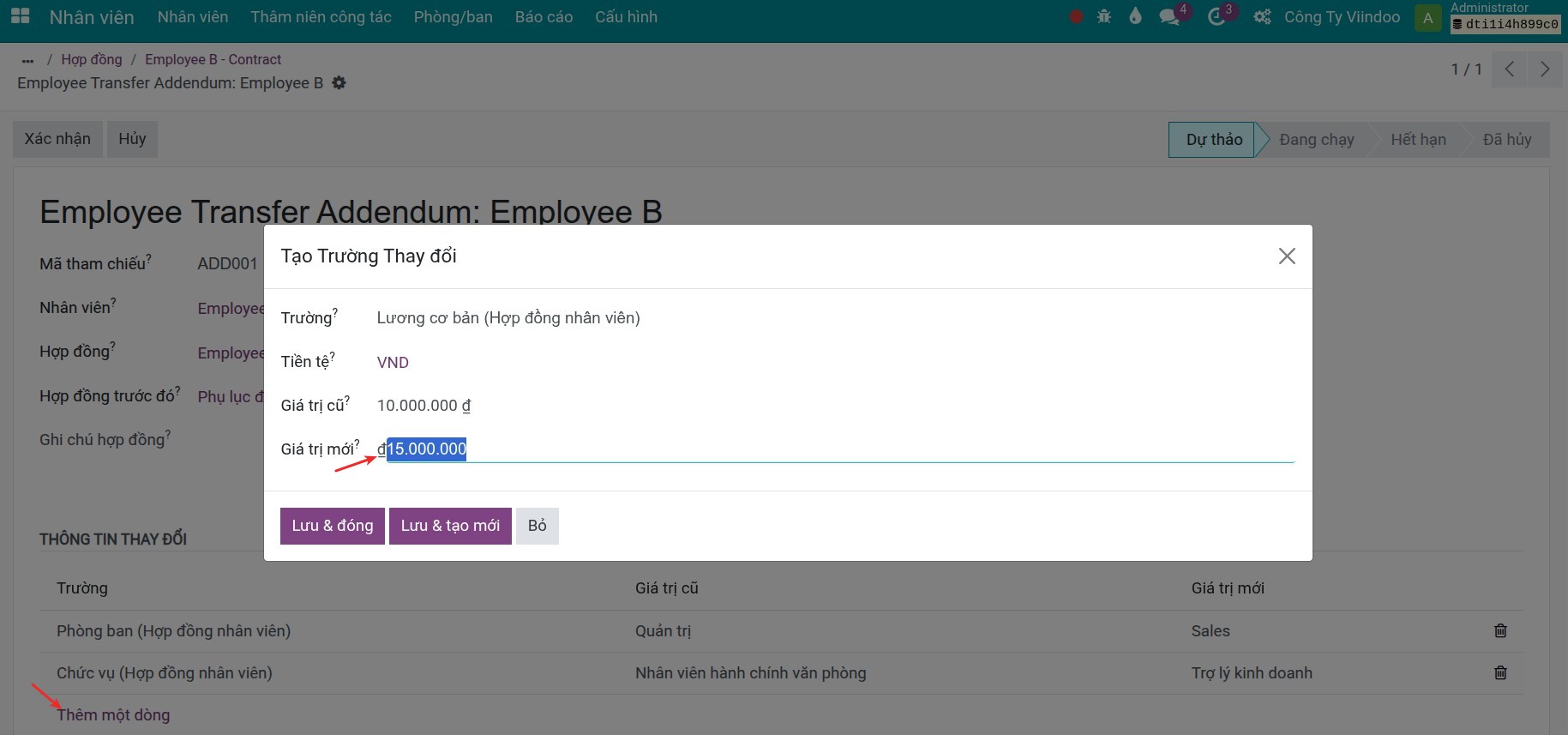Click the Lưu & đóng button
This screenshot has height=735, width=1568.
(332, 526)
